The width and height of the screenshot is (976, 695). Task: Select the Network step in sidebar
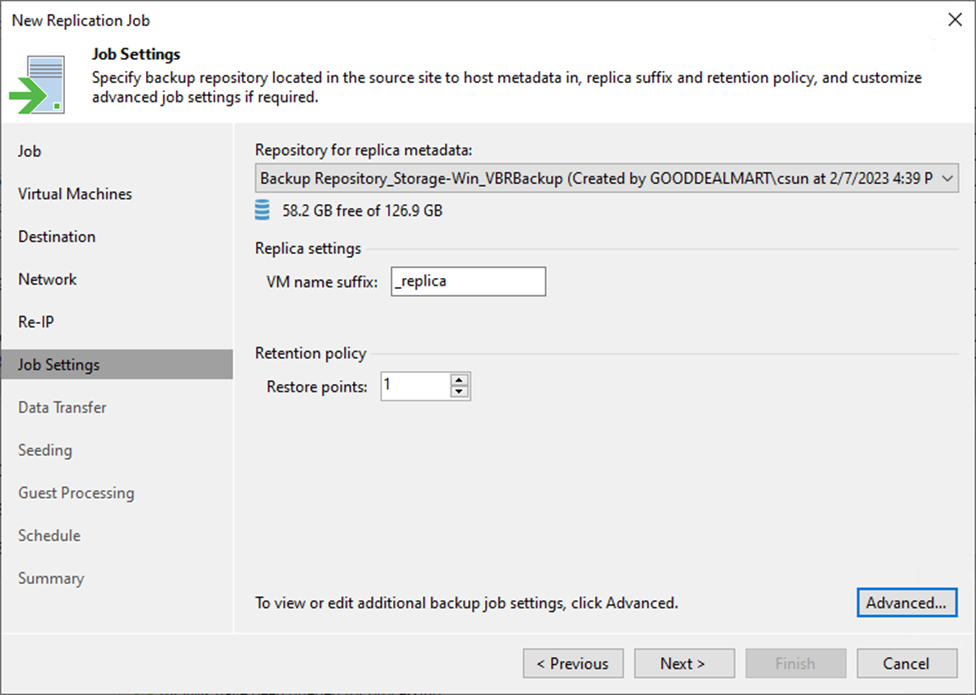tap(47, 279)
